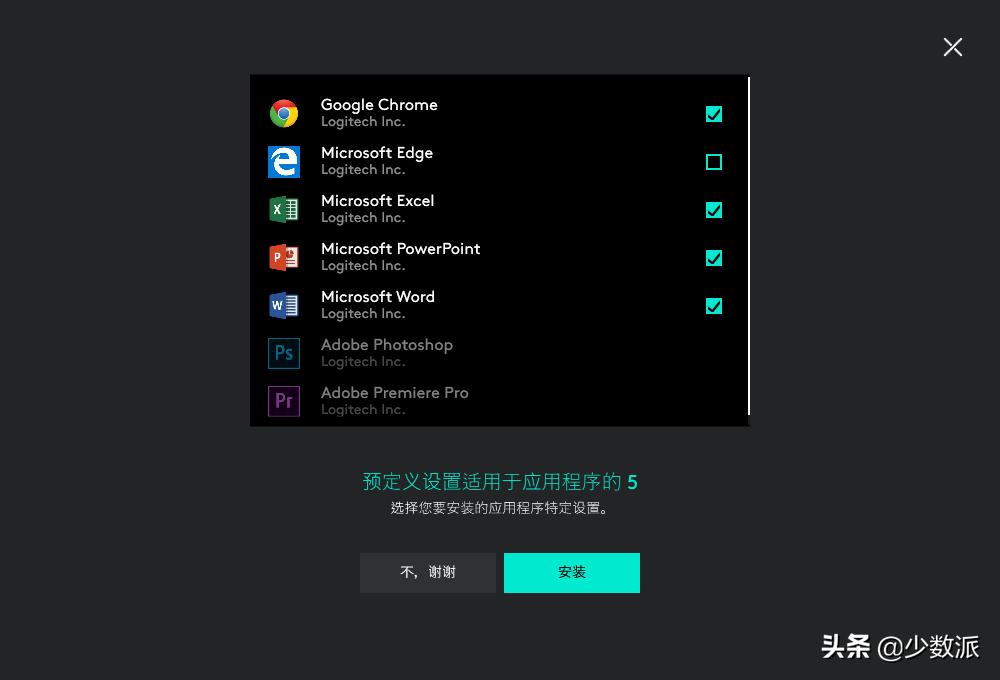Select the Google Chrome title text
The image size is (1000, 680).
coord(379,105)
